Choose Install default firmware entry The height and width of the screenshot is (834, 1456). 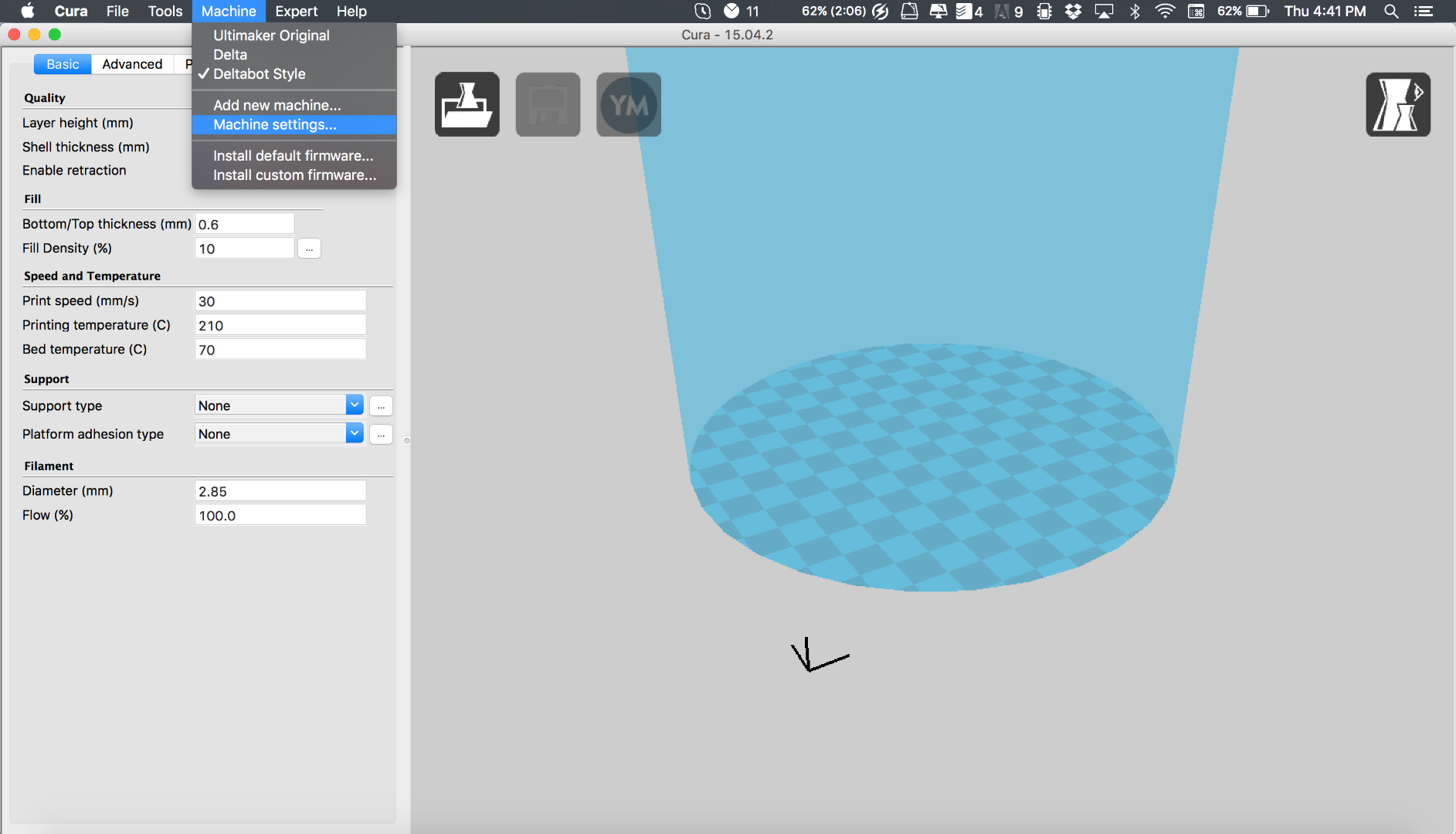(x=294, y=156)
